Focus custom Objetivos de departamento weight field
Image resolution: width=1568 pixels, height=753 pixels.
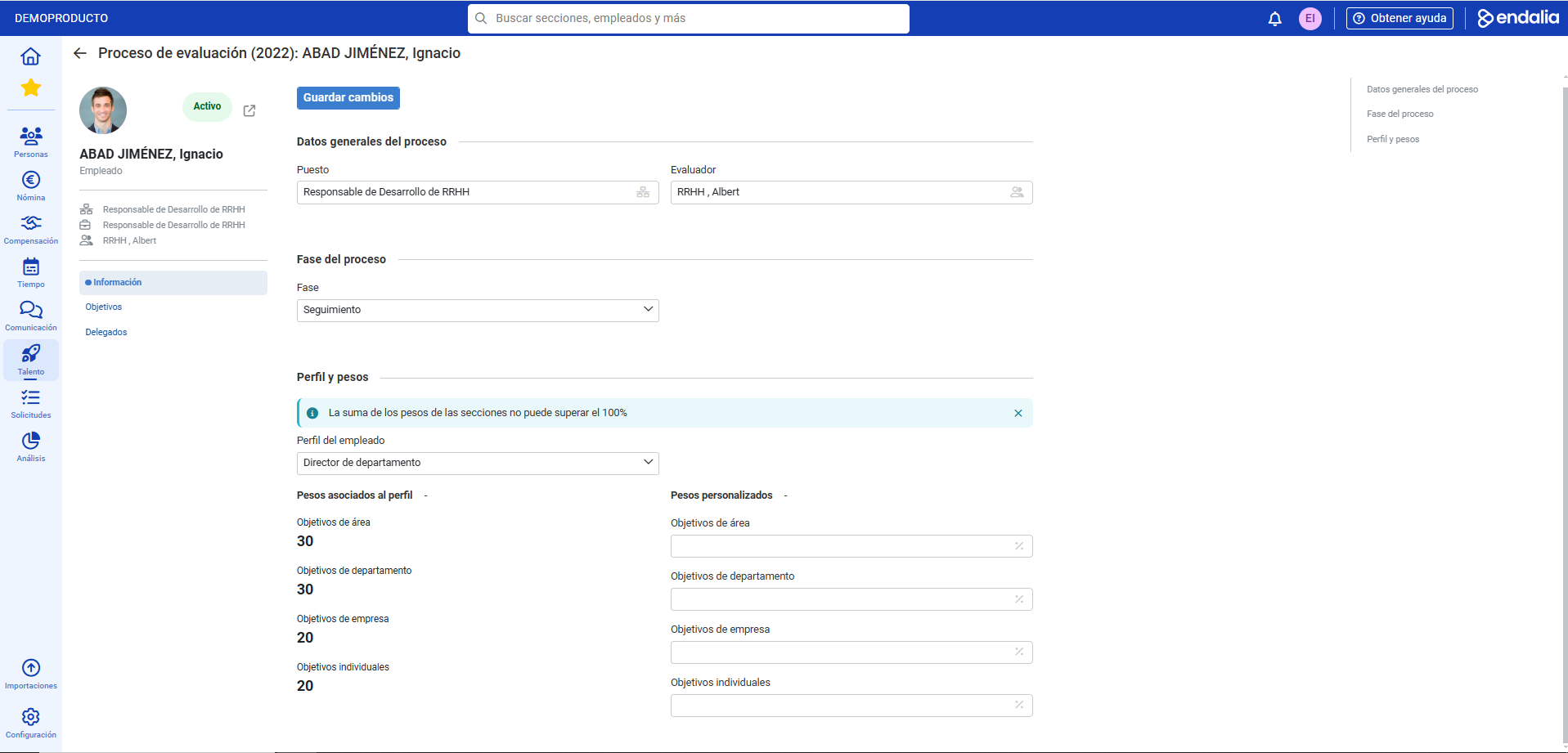coord(851,599)
